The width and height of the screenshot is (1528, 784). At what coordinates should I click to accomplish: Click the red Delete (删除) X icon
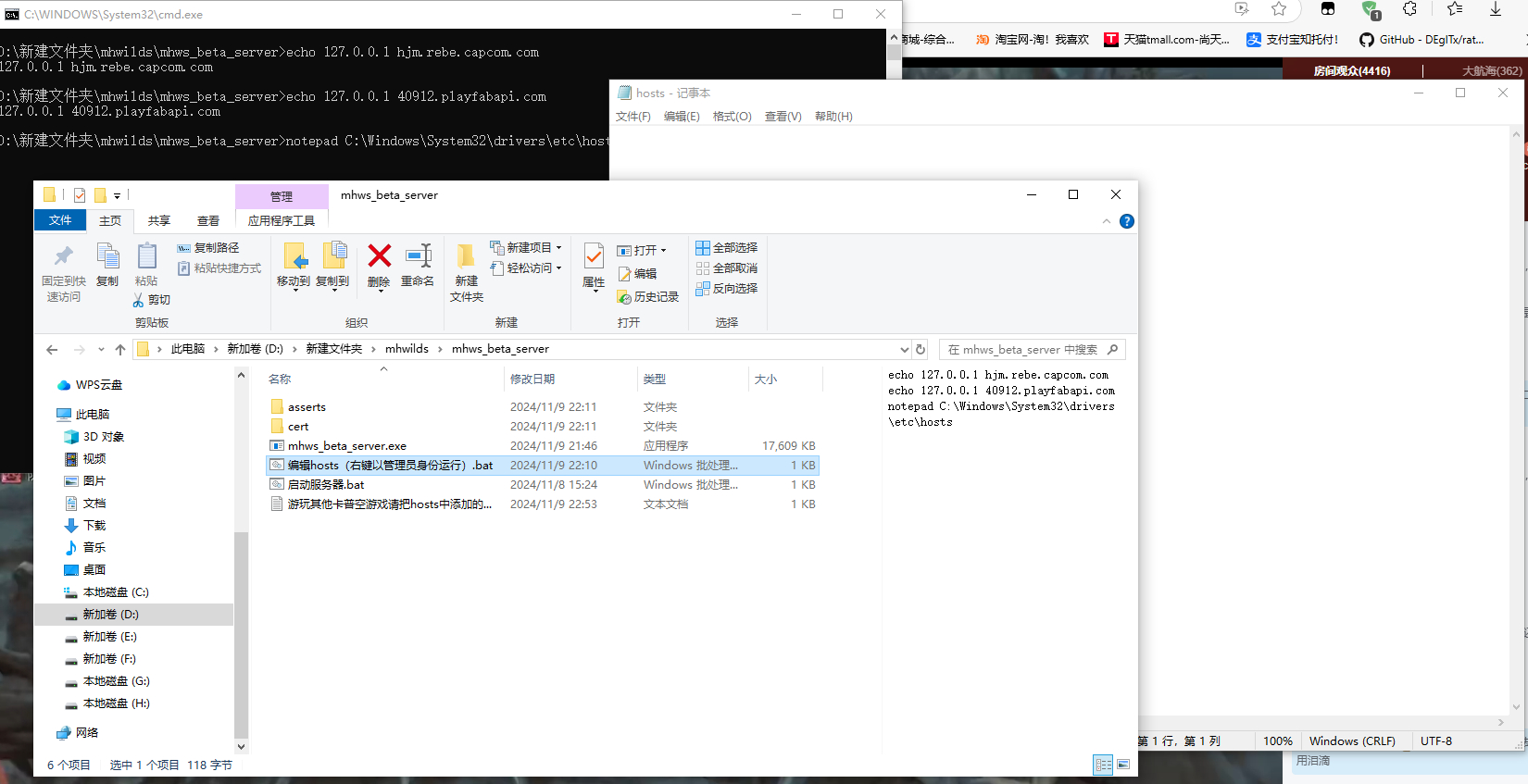click(380, 255)
